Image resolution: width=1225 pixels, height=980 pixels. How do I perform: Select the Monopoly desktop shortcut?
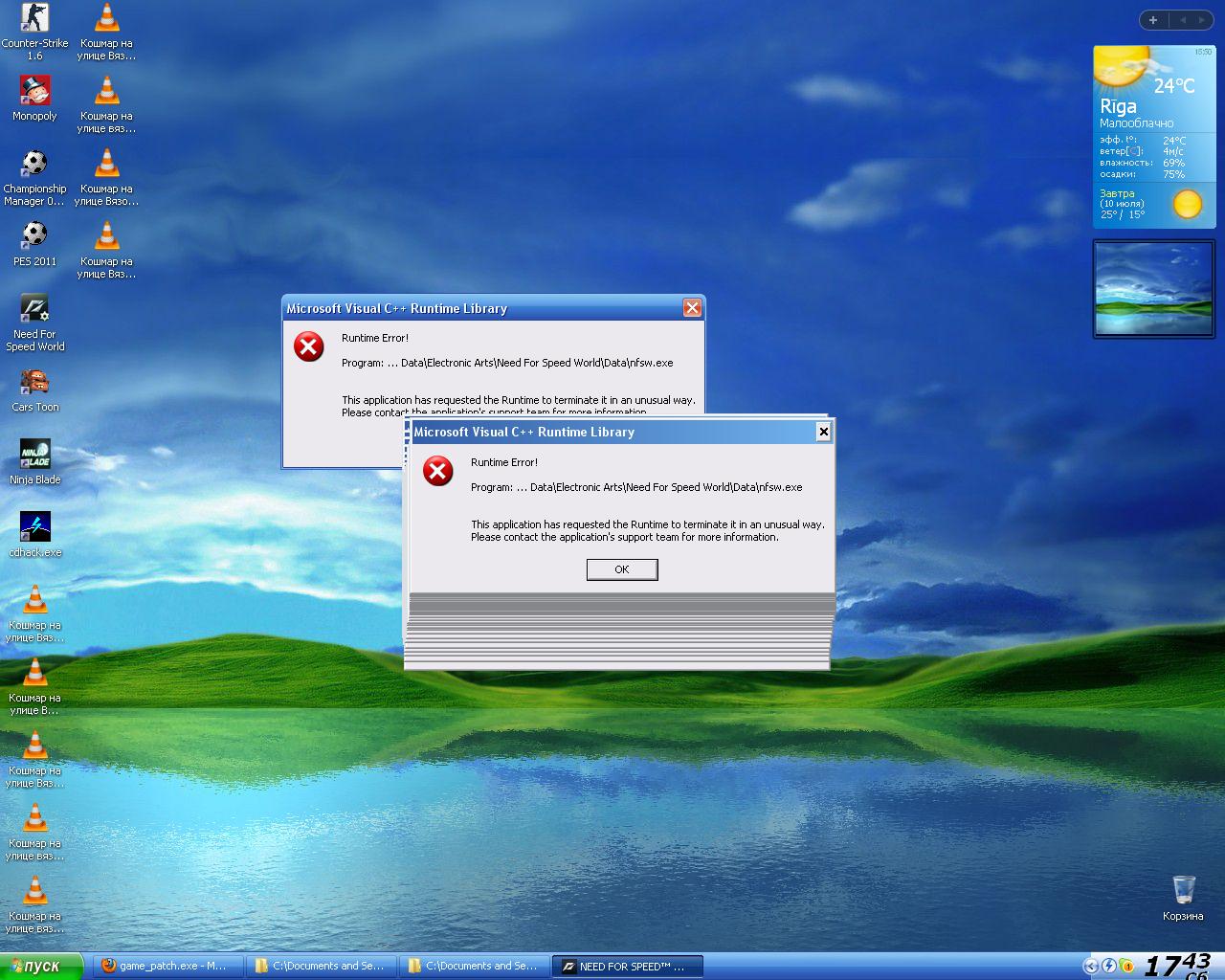(34, 98)
